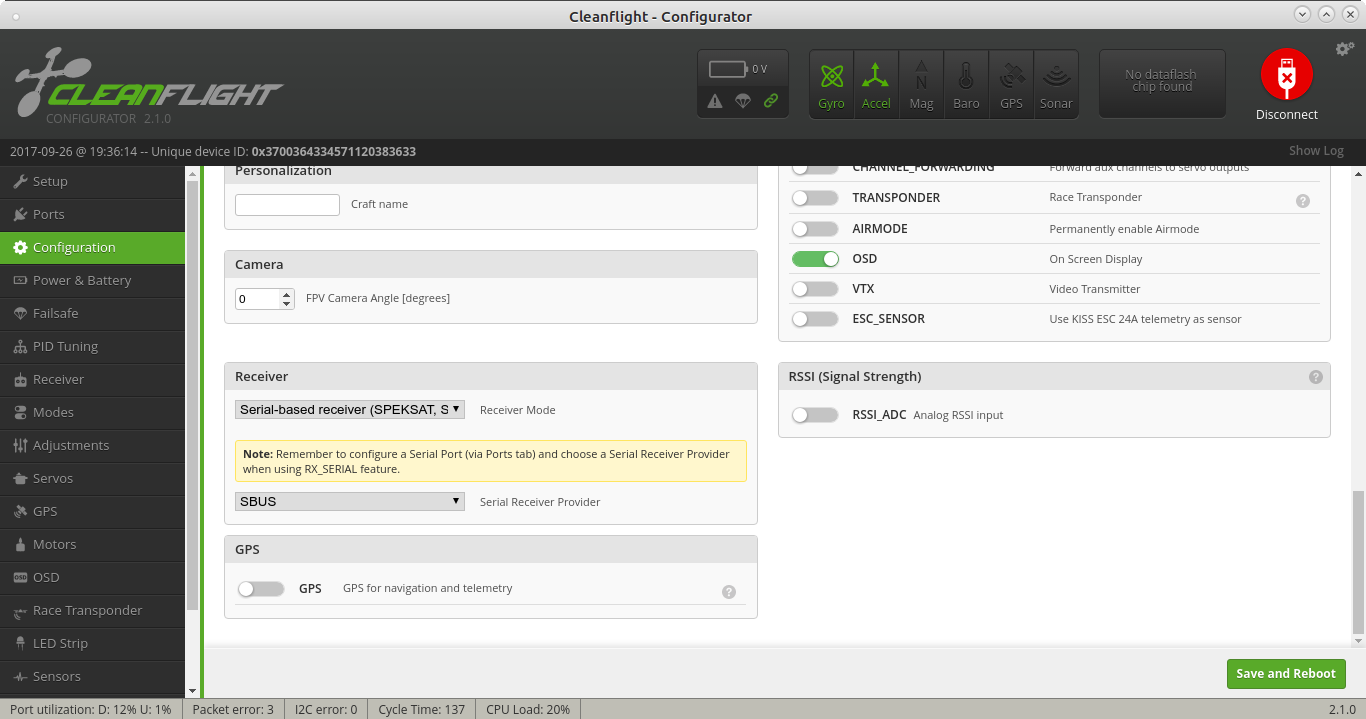1366x719 pixels.
Task: Click the Accel sensor icon
Action: click(876, 84)
